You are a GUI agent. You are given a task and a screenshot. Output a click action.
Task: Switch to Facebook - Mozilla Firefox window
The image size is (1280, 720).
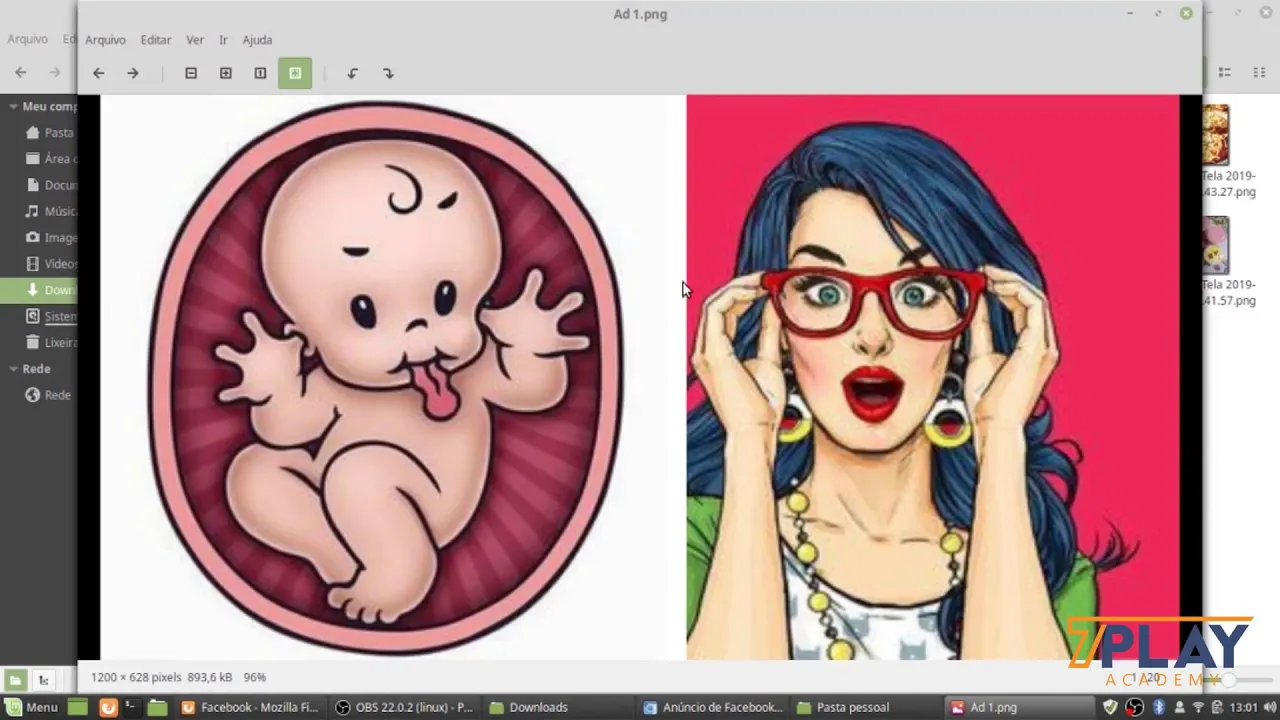pos(250,707)
